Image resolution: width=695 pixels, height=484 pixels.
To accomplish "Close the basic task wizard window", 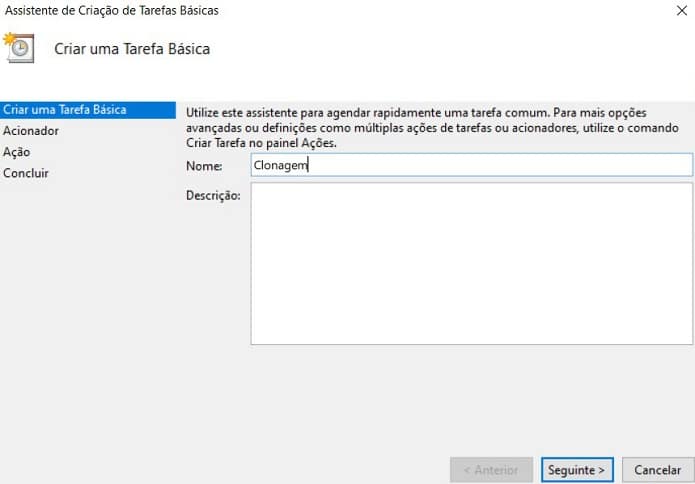I will [678, 11].
